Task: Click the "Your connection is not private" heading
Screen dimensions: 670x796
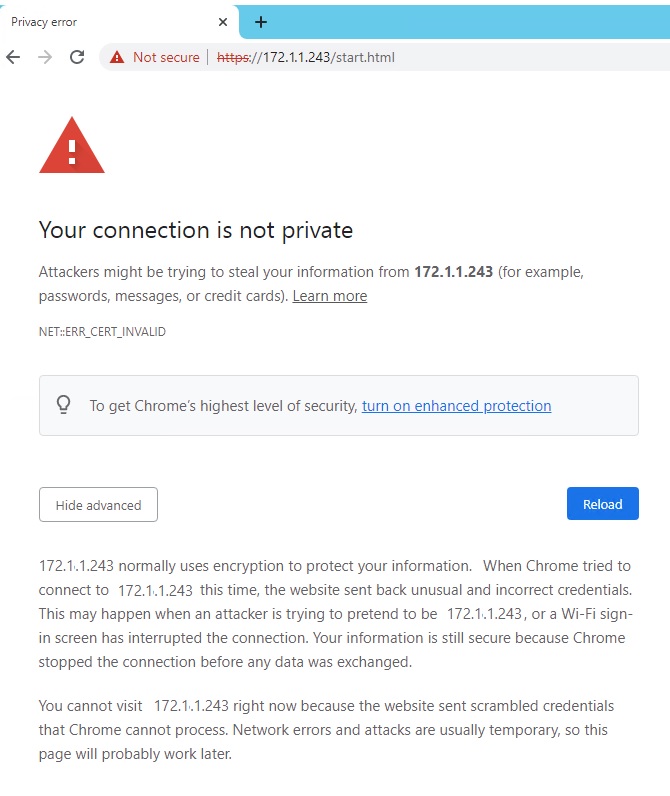Action: point(196,230)
